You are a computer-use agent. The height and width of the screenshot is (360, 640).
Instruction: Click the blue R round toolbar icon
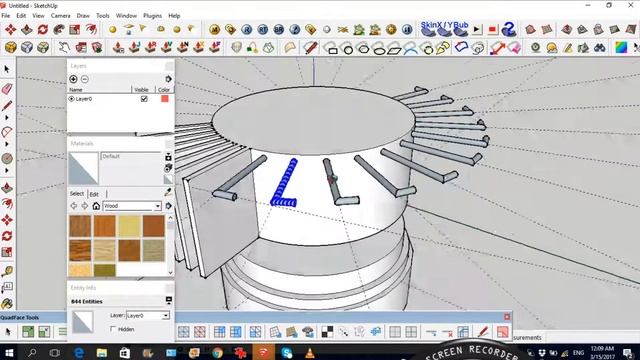point(247,29)
